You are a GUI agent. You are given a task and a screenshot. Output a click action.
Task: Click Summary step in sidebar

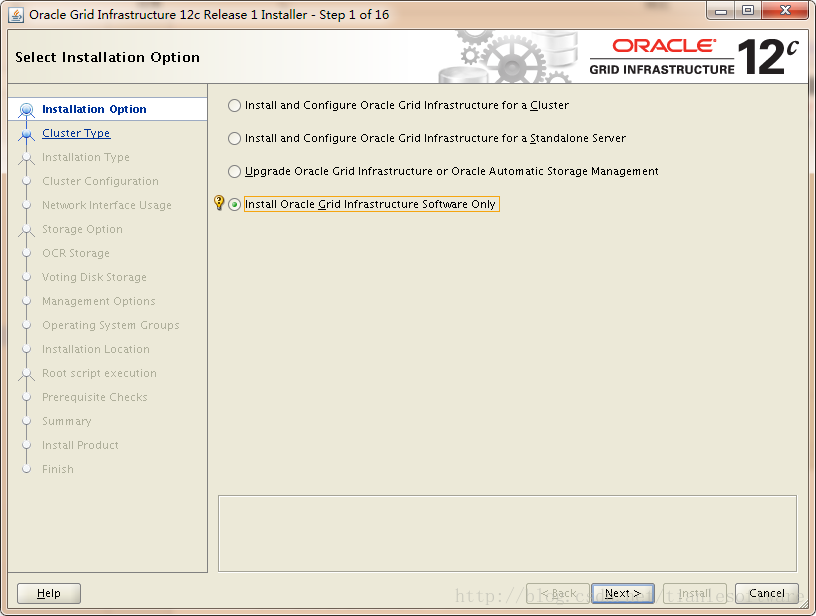[x=67, y=421]
